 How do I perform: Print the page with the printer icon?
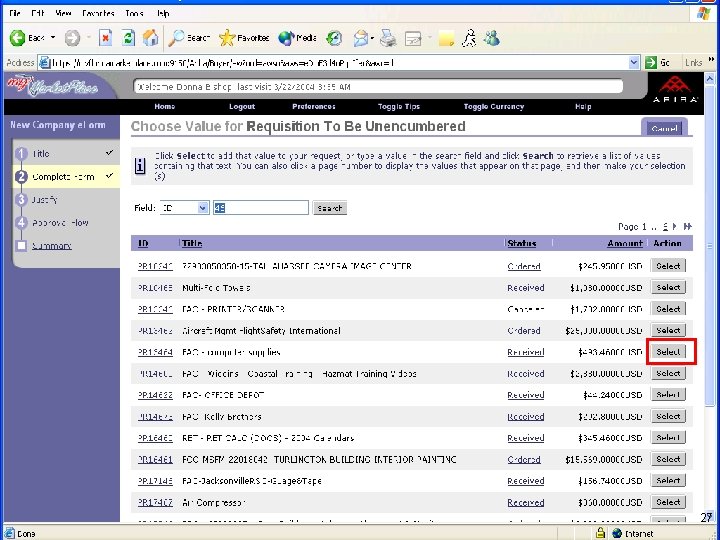point(388,38)
